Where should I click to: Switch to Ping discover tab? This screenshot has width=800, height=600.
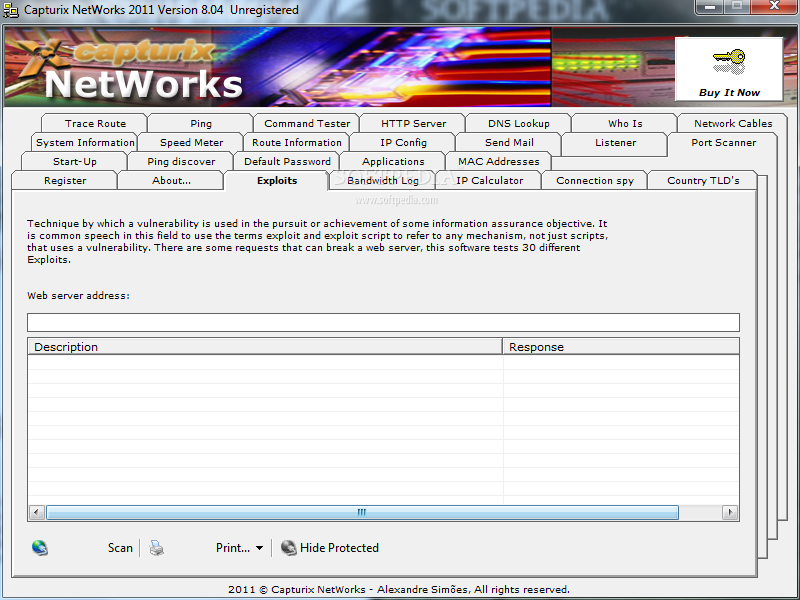pyautogui.click(x=181, y=161)
